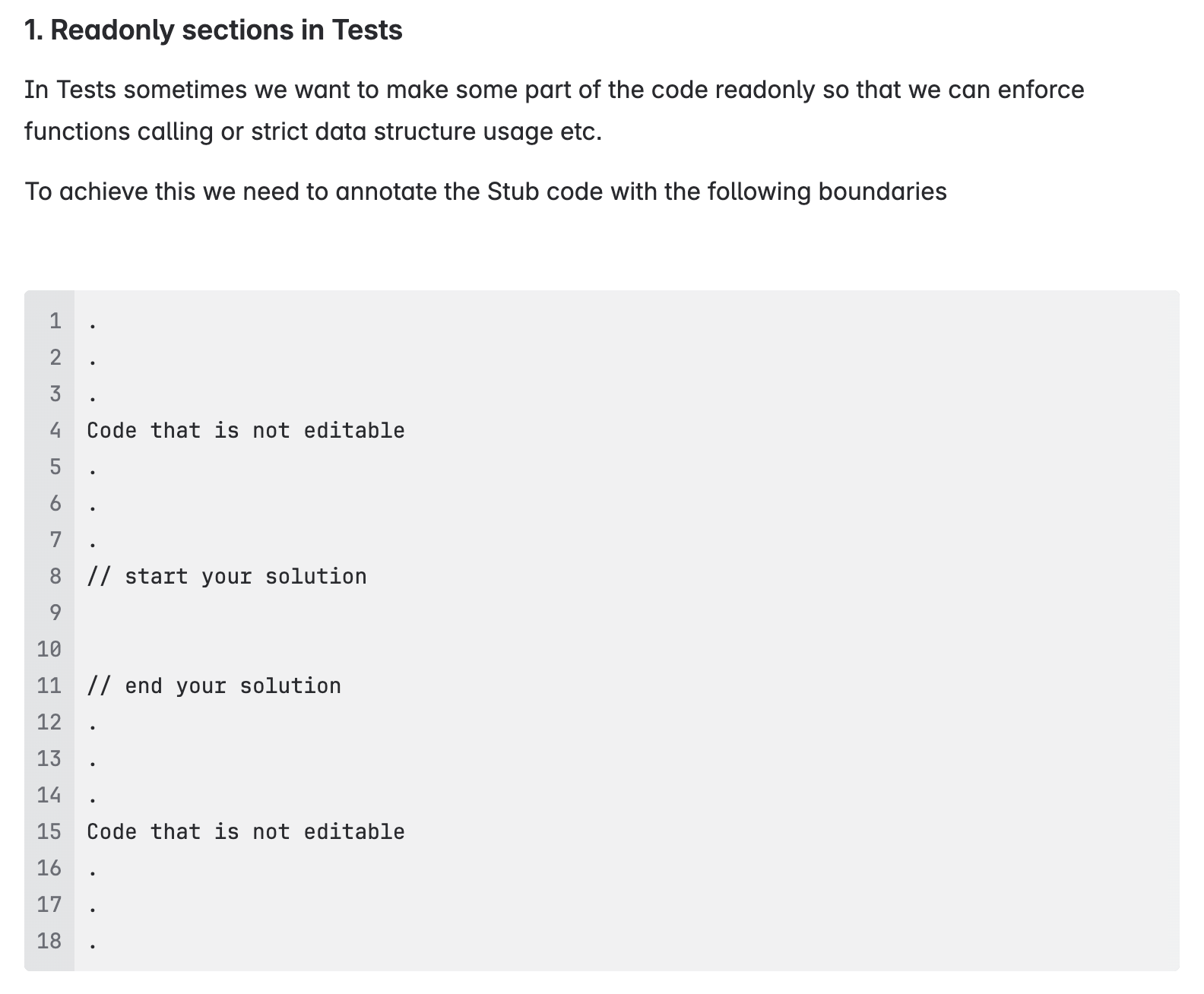Viewport: 1204px width, 994px height.
Task: Click line number 1 in code gutter
Action: [55, 321]
